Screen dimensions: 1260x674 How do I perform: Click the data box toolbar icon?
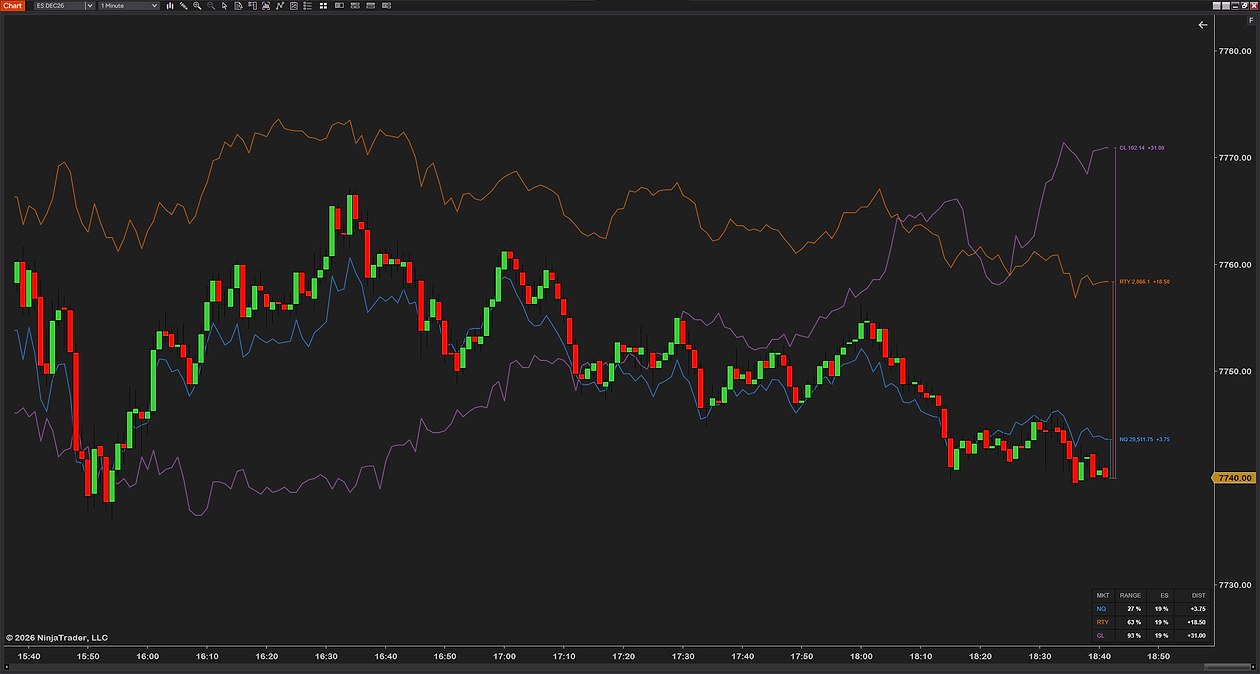pos(266,5)
